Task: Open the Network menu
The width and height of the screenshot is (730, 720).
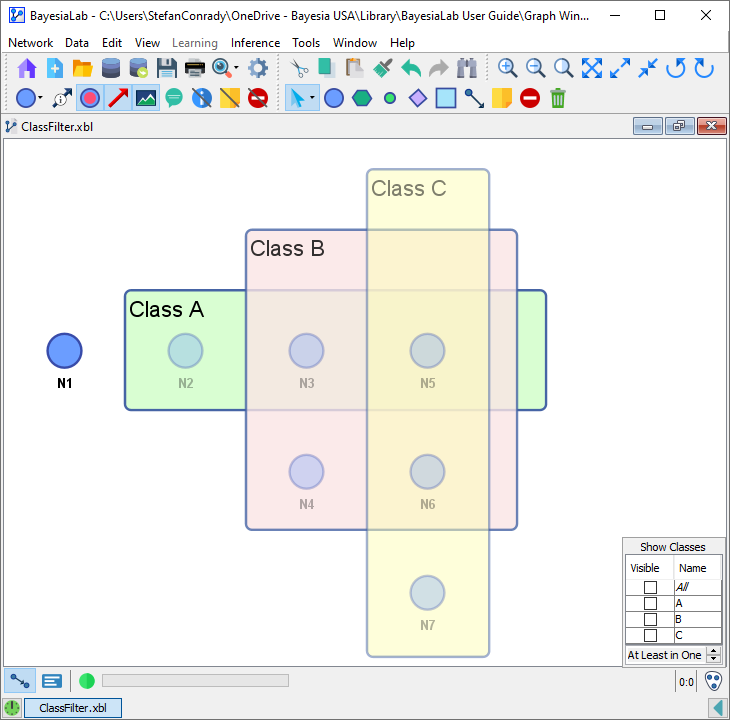Action: tap(30, 43)
